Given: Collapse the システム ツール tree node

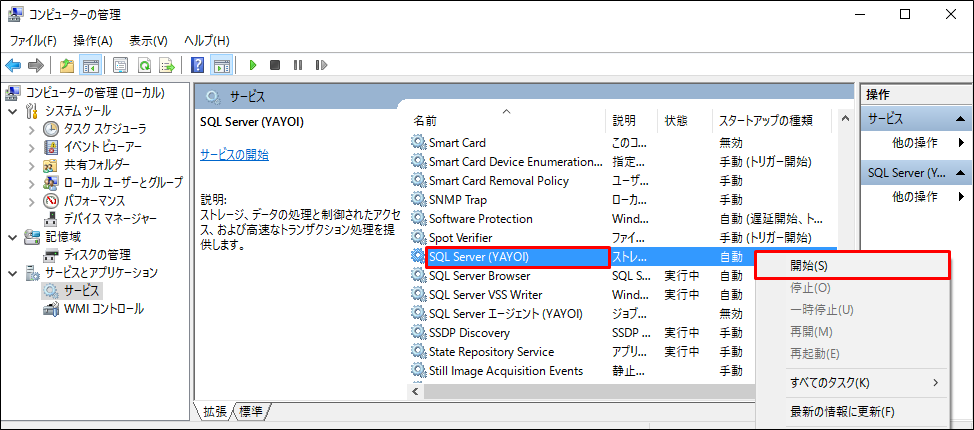Looking at the screenshot, I should tap(12, 111).
